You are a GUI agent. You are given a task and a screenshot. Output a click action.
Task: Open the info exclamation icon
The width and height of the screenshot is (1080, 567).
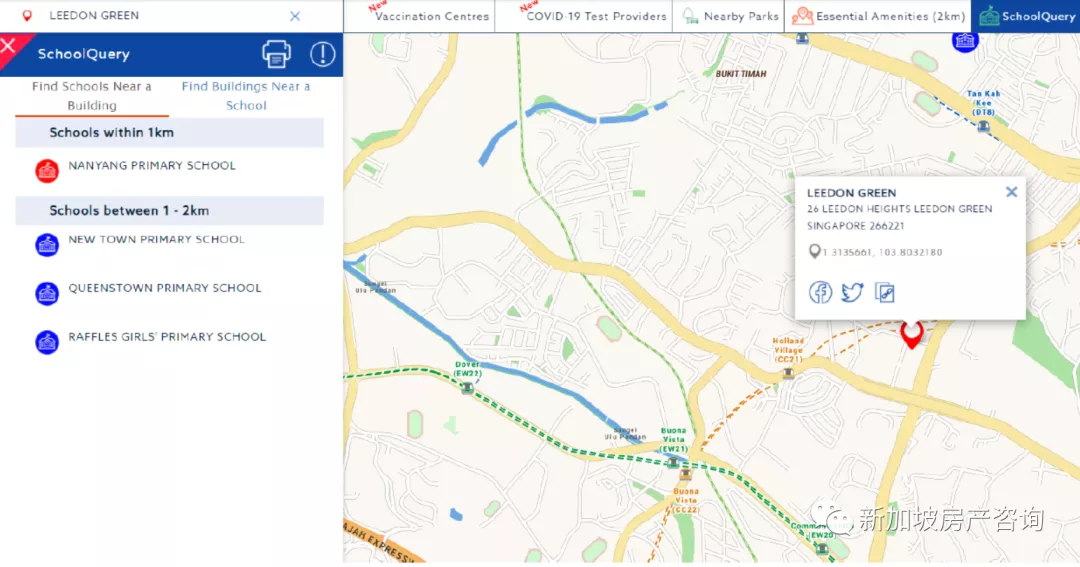[x=322, y=54]
